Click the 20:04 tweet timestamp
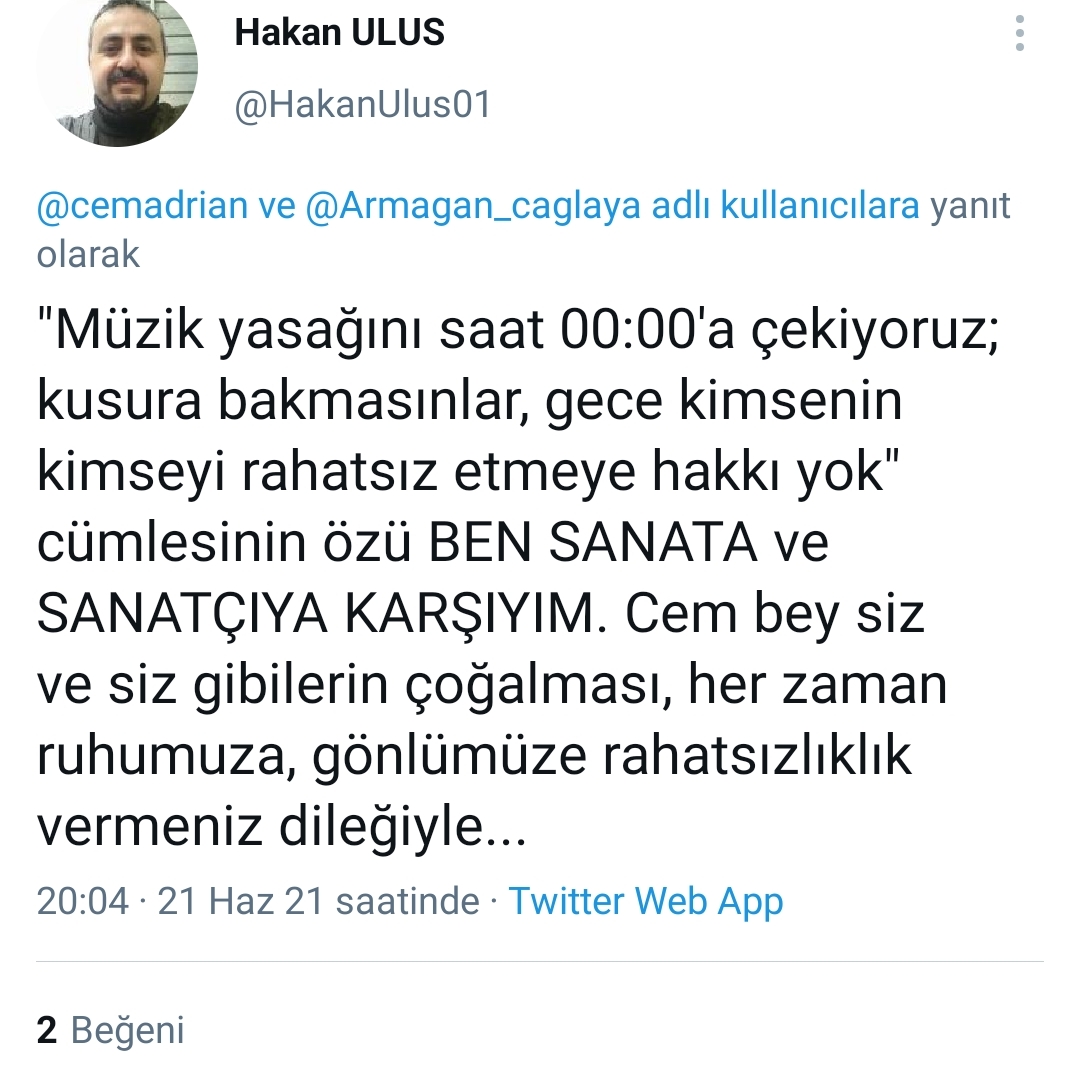Screen dimensions: 1080x1087 (82, 901)
